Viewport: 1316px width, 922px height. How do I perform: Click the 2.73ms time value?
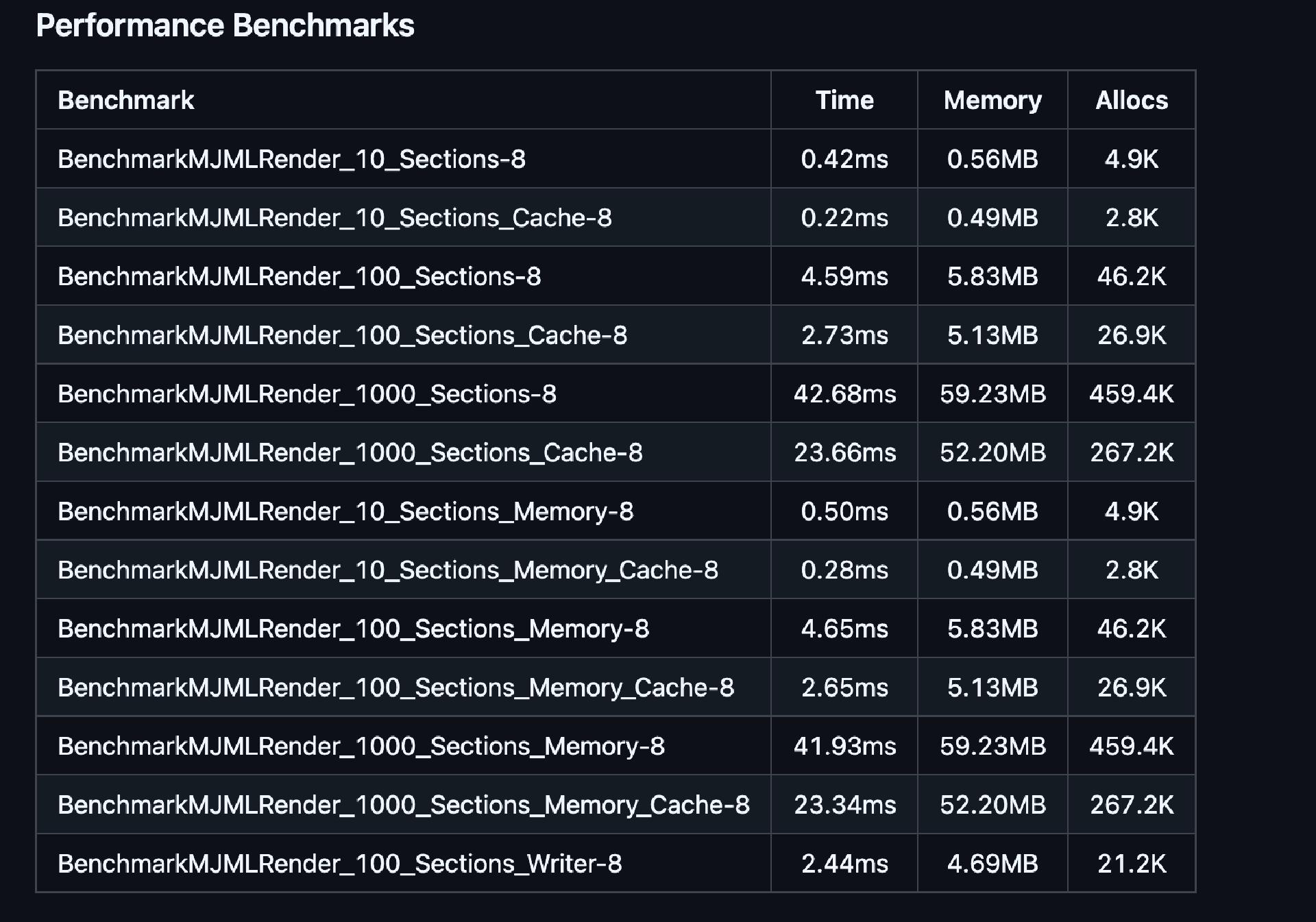[844, 335]
